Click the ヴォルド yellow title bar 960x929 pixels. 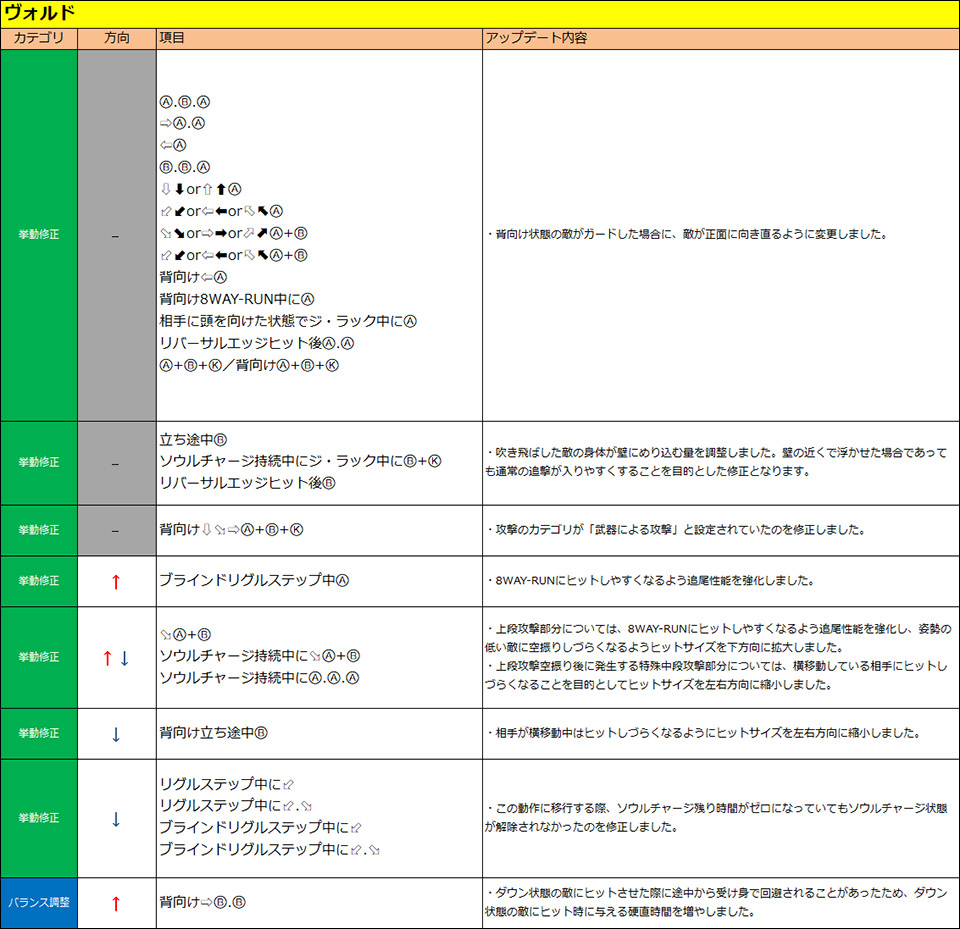480,14
